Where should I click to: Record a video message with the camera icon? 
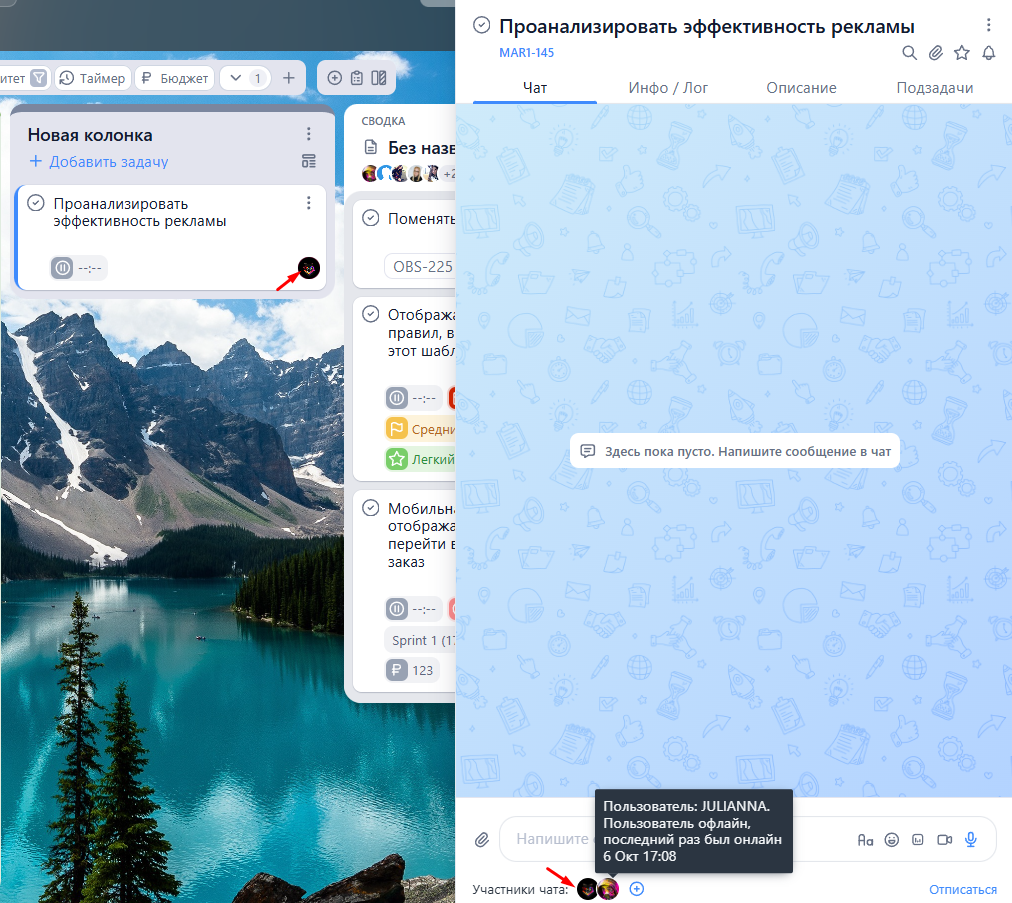tap(944, 840)
